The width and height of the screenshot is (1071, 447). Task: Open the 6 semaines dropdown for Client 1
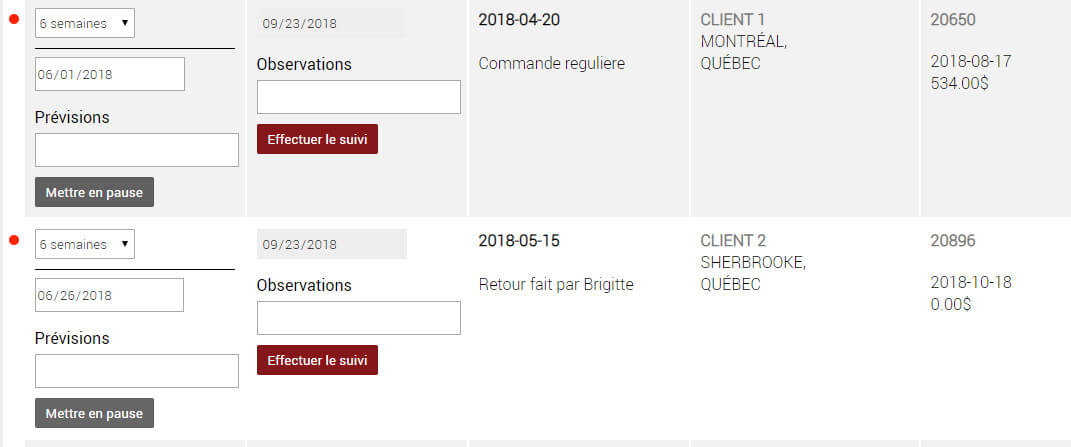pos(85,23)
